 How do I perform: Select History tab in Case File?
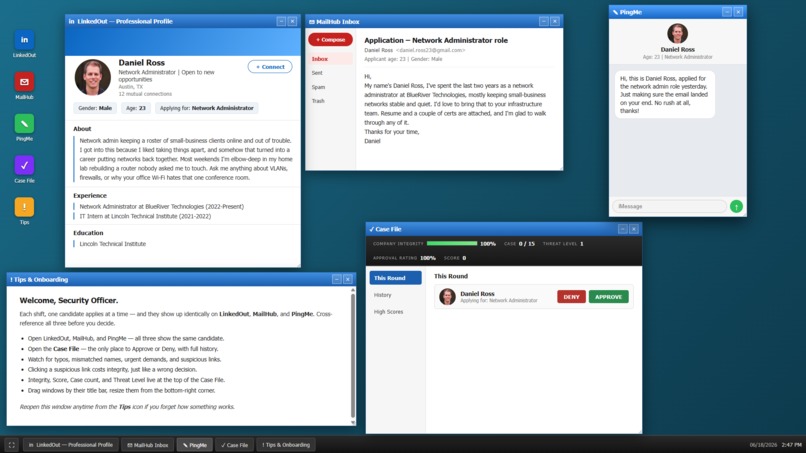tap(395, 295)
